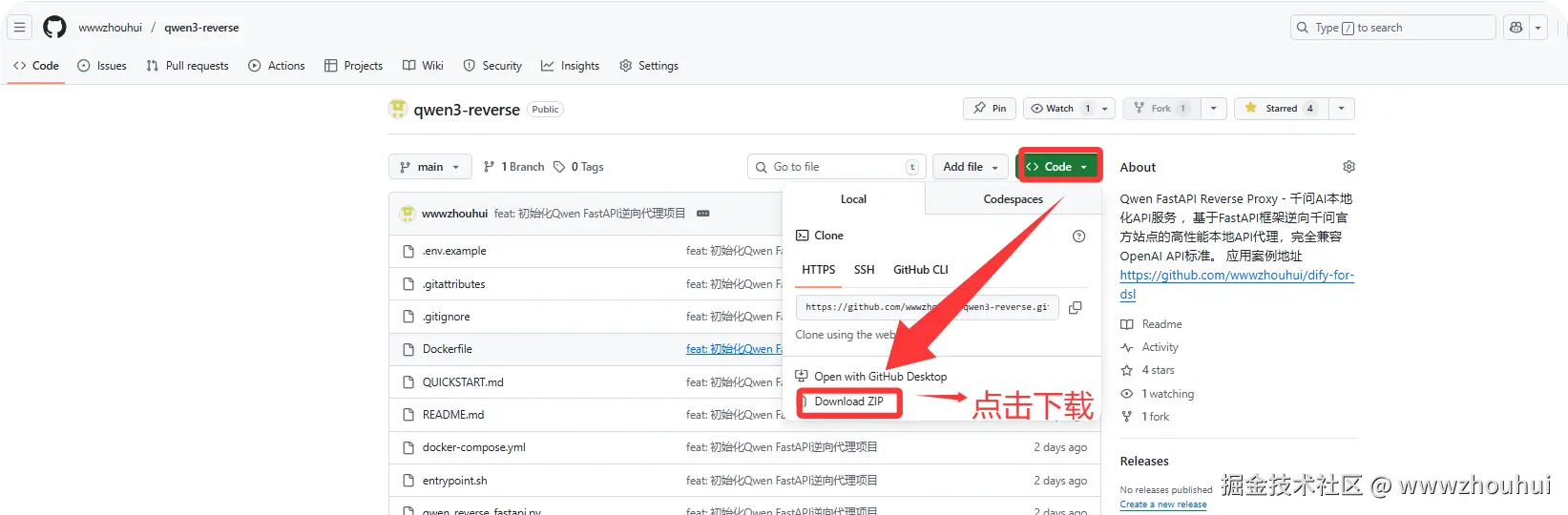This screenshot has width=1568, height=515.
Task: Open the Activity link
Action: 1150,347
